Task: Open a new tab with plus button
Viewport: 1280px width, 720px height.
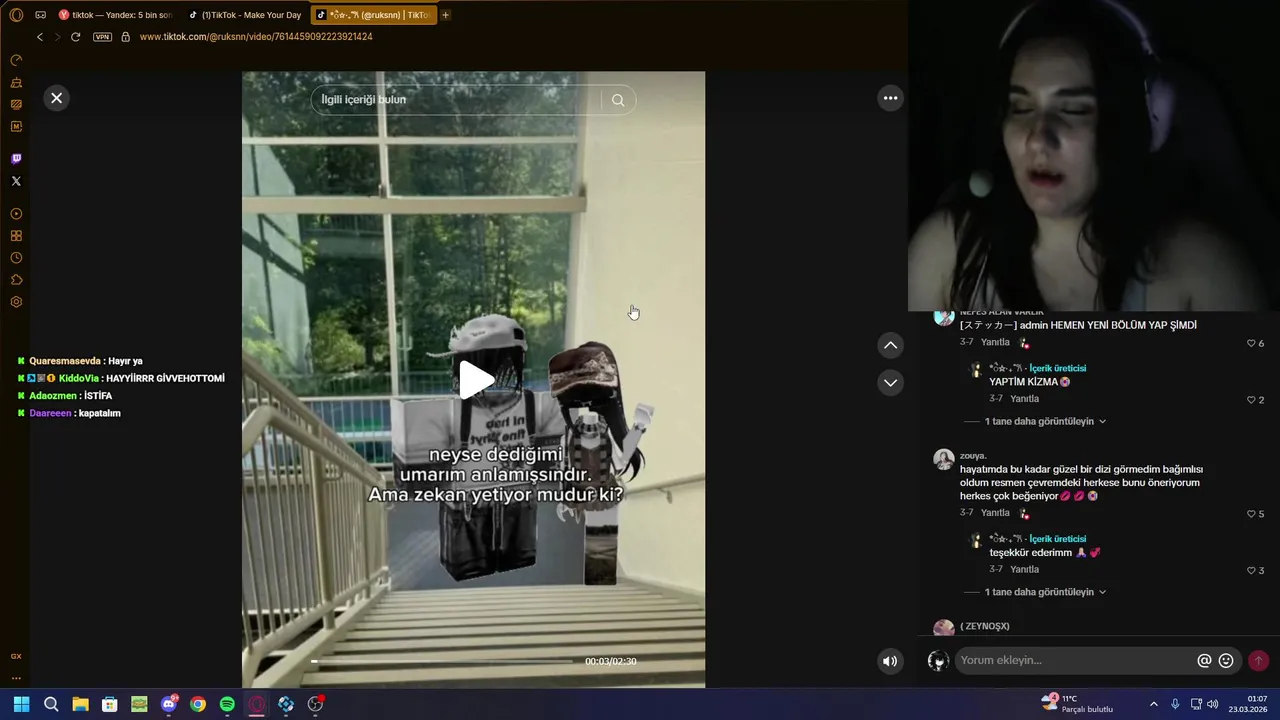Action: 446,15
